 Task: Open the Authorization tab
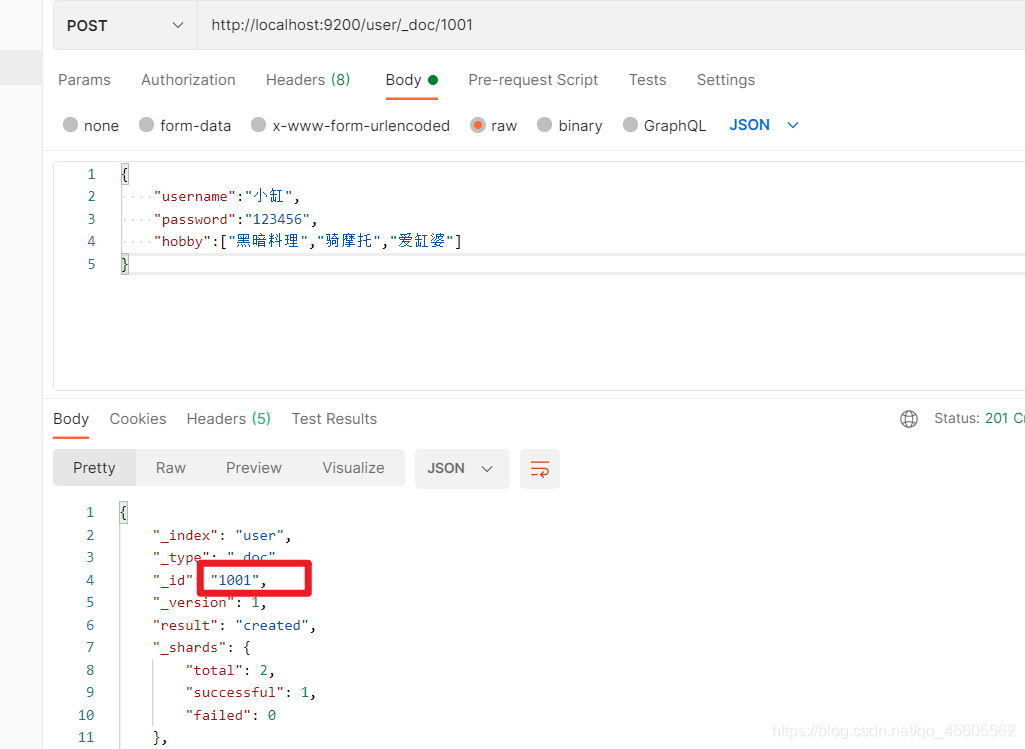188,80
